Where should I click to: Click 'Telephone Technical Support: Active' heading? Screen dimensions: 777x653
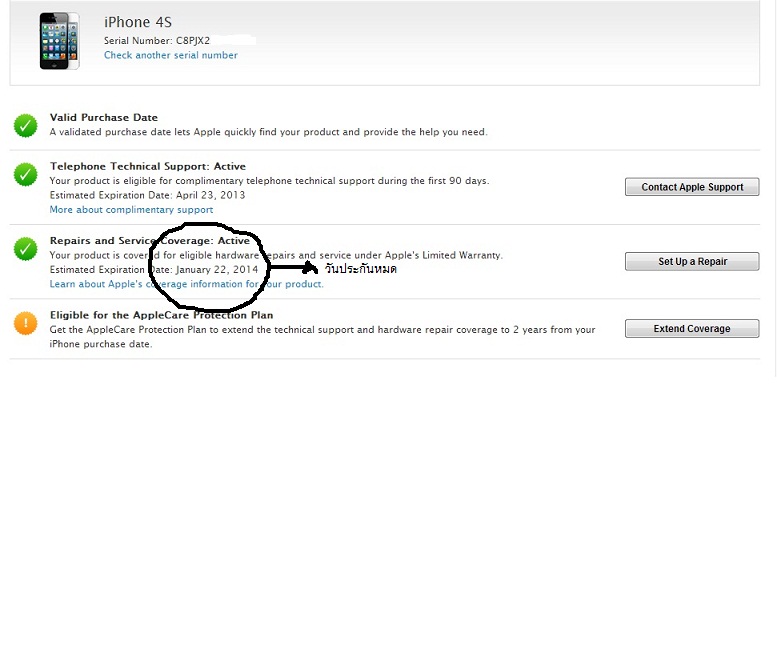click(x=148, y=166)
